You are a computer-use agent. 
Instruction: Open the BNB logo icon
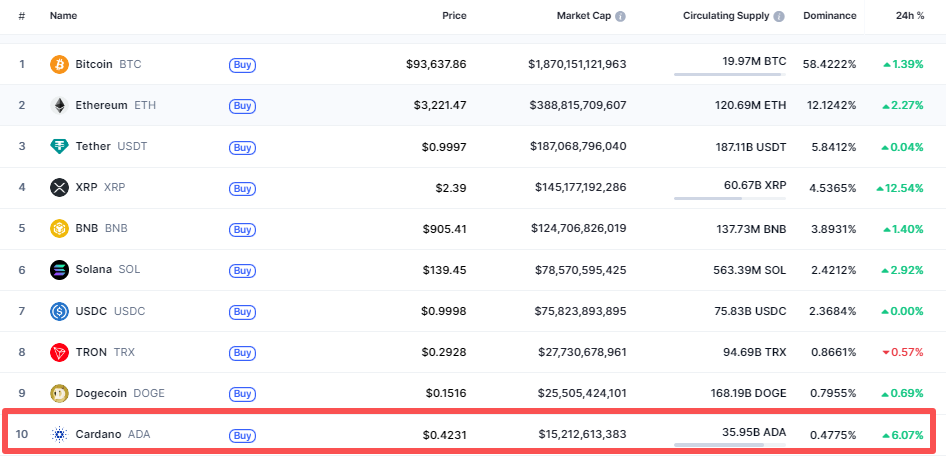tap(60, 228)
